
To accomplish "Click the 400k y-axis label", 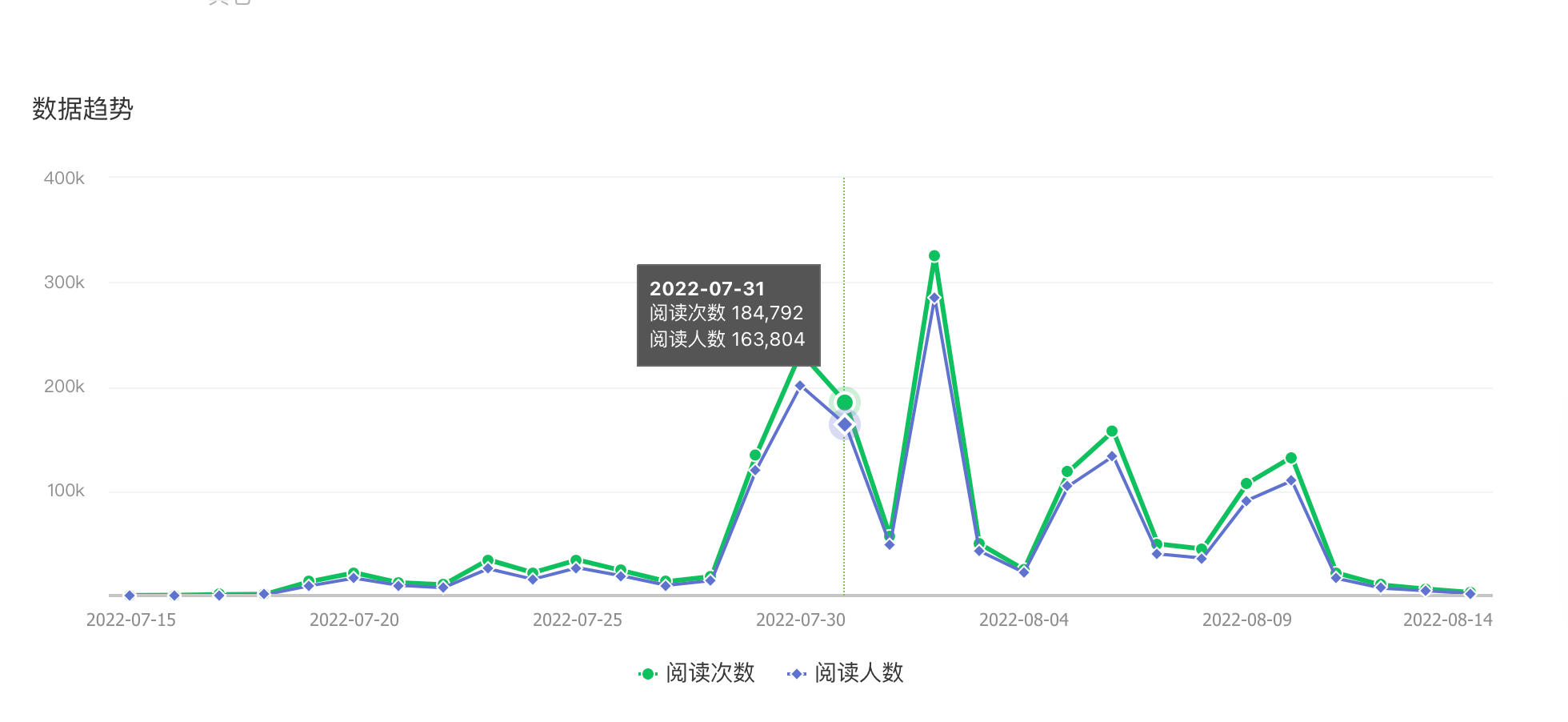I will (64, 178).
